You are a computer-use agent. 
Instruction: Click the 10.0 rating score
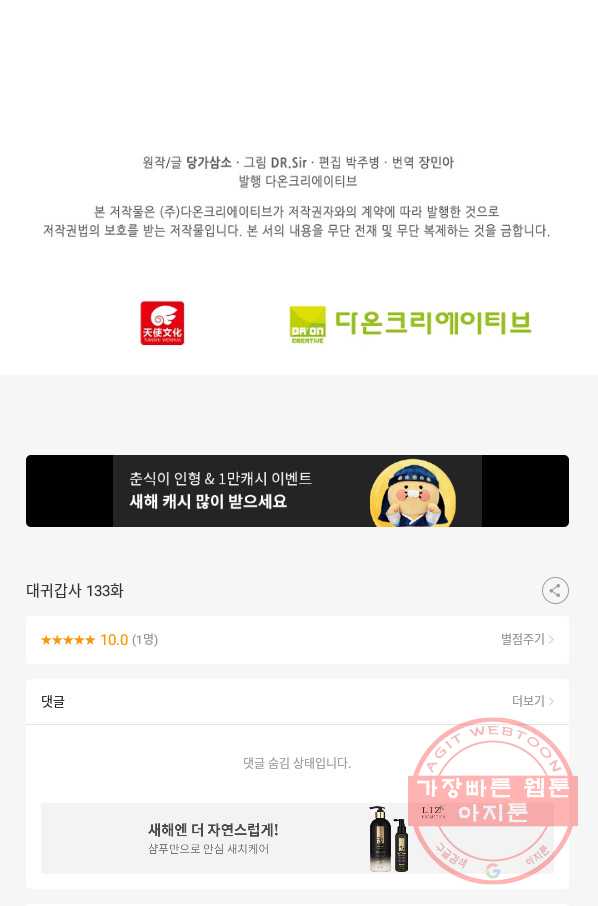[114, 640]
